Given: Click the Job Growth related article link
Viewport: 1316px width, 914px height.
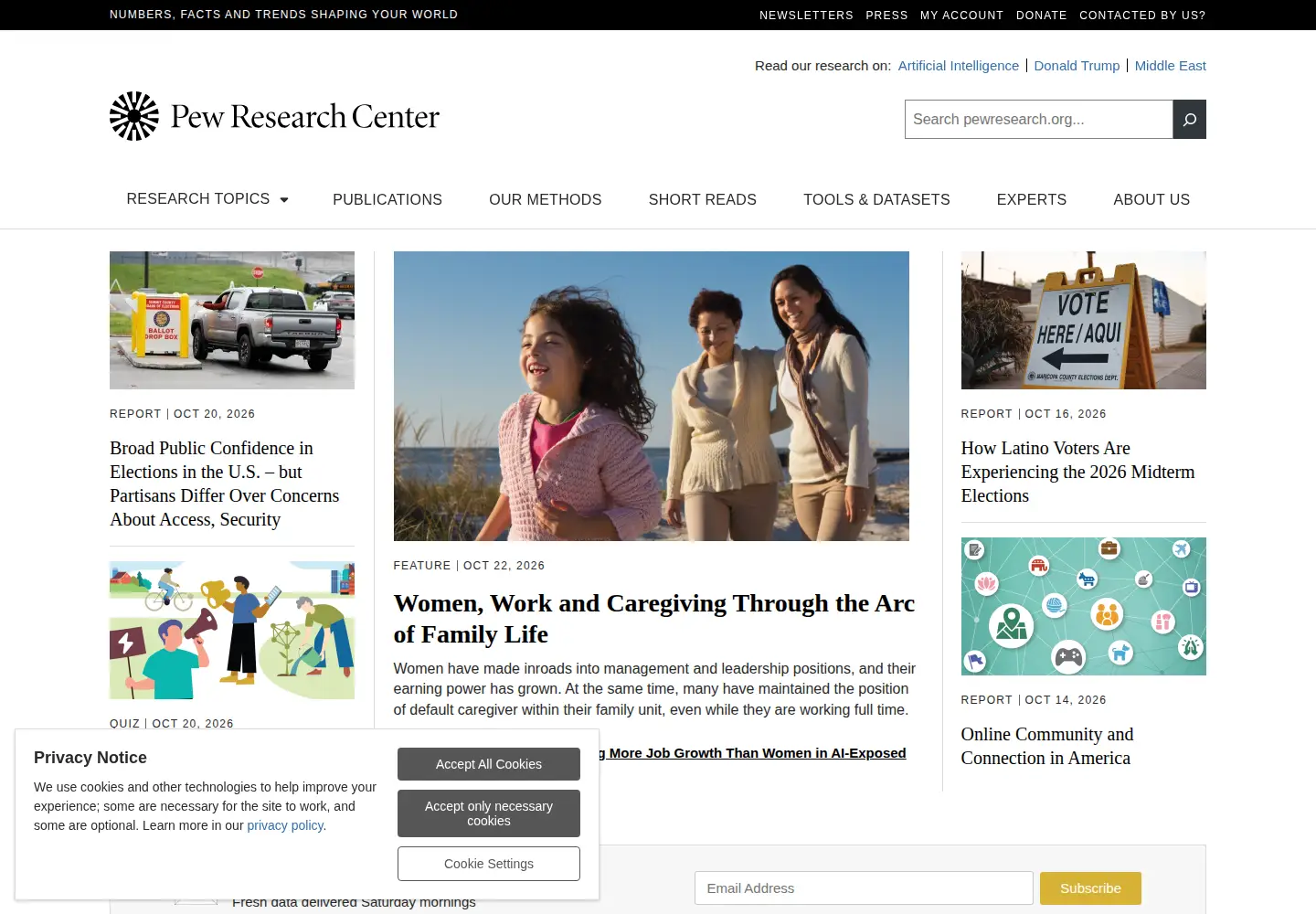Looking at the screenshot, I should (x=753, y=753).
